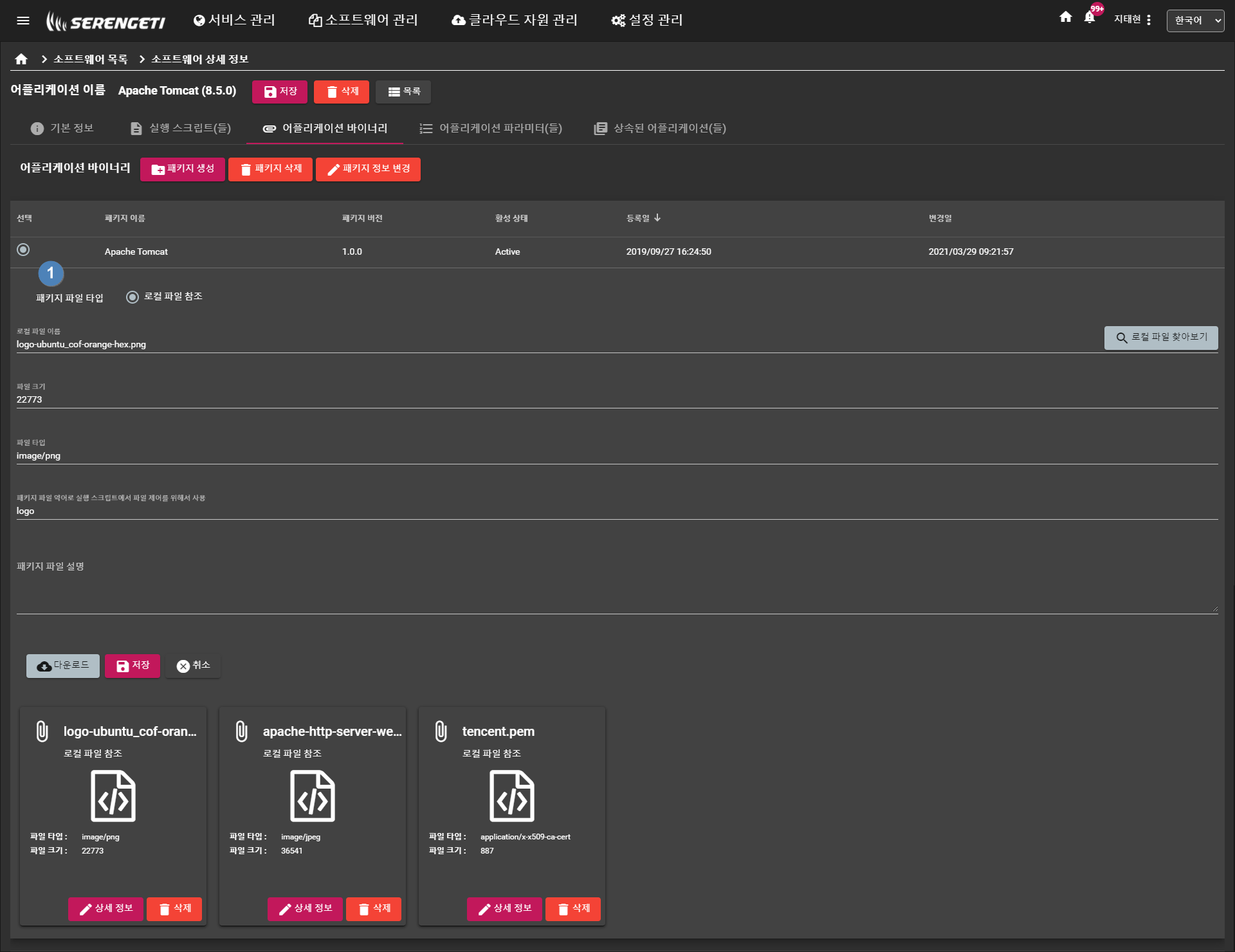Open 설정 관리 menu

tap(647, 20)
